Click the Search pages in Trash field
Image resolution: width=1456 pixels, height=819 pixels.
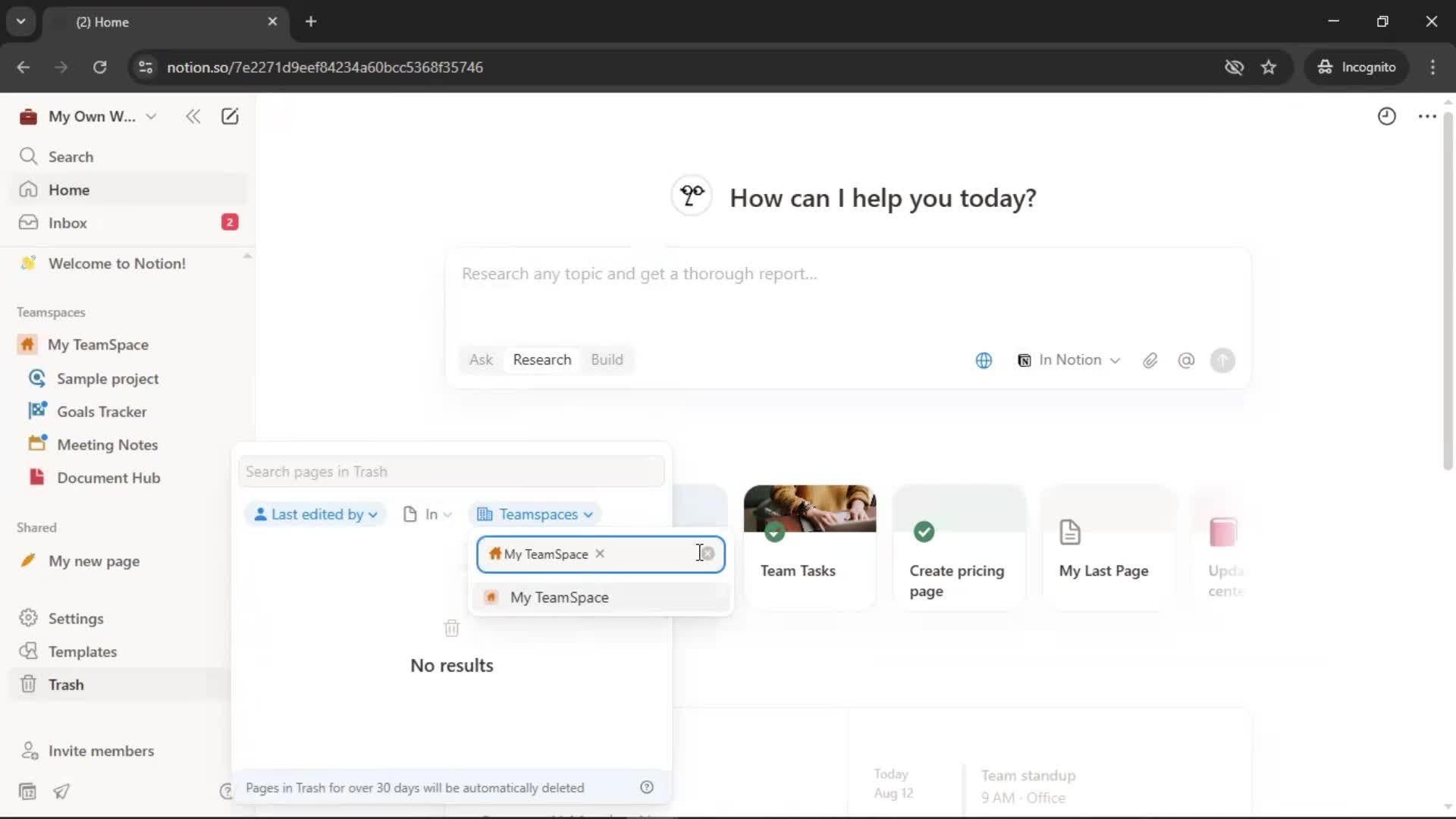click(451, 472)
